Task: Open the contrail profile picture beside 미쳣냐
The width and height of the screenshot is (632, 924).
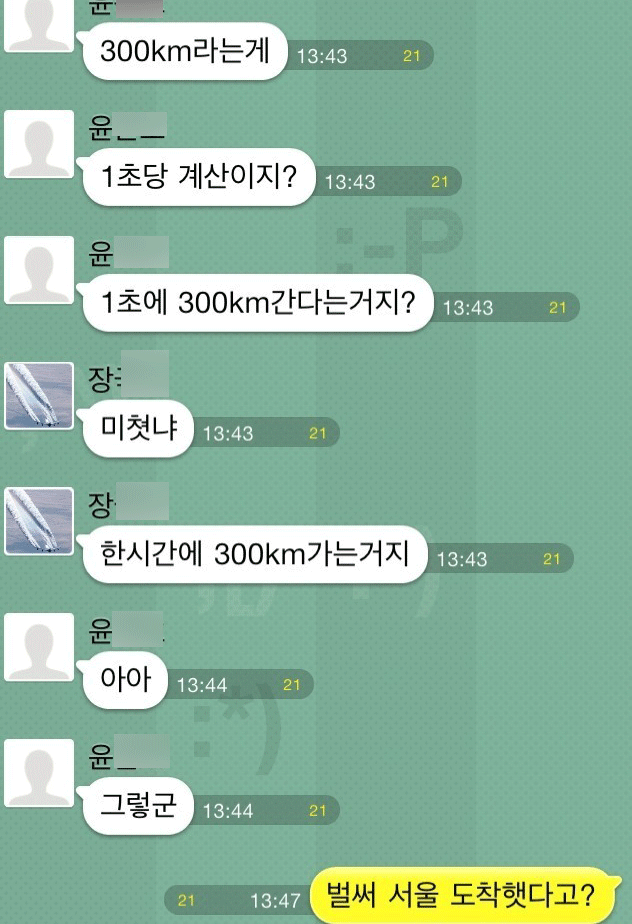Action: coord(39,395)
